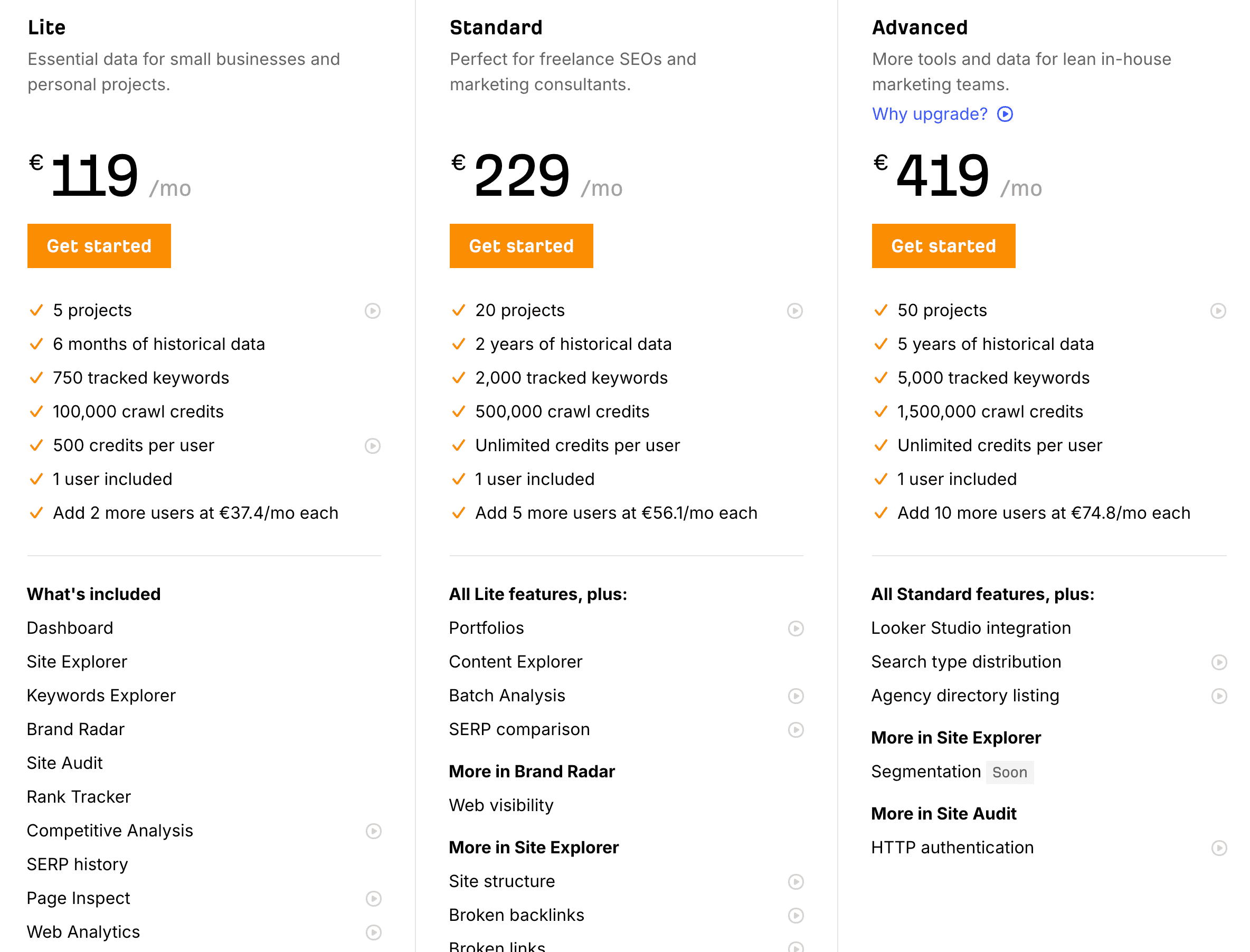1250x952 pixels.
Task: Click Get started under the Standard plan
Action: 521,246
